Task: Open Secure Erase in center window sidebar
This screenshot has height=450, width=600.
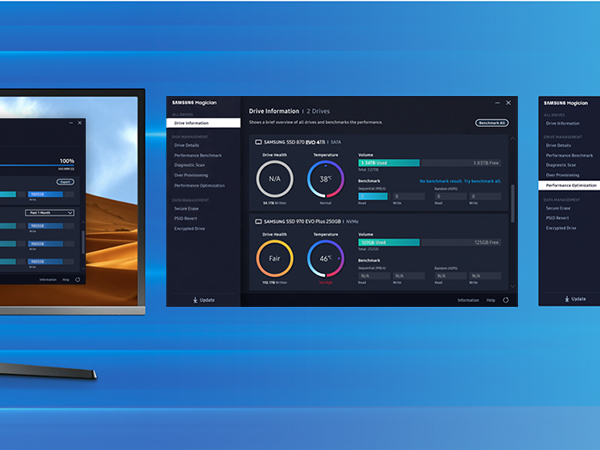Action: [186, 209]
